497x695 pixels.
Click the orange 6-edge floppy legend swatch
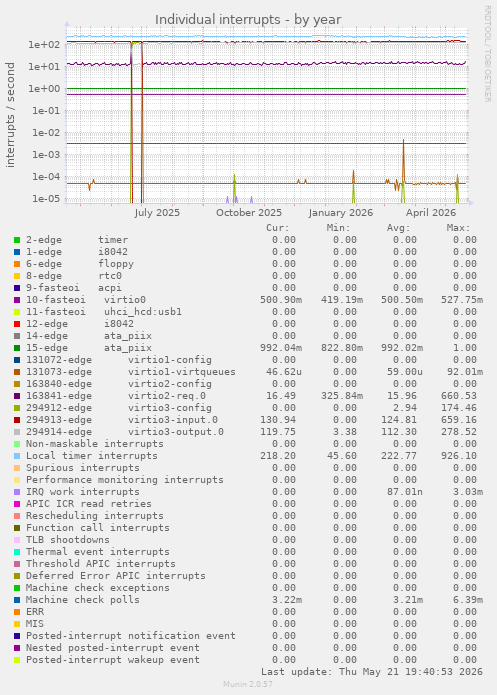click(17, 264)
